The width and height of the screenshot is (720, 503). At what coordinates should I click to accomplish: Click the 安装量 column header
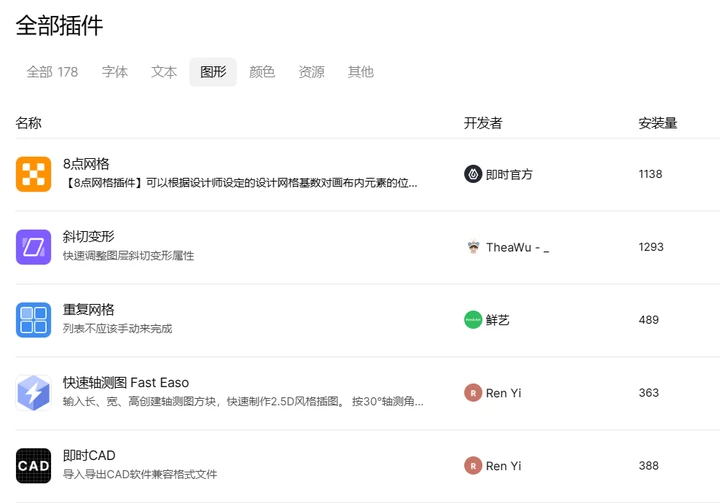tap(658, 123)
